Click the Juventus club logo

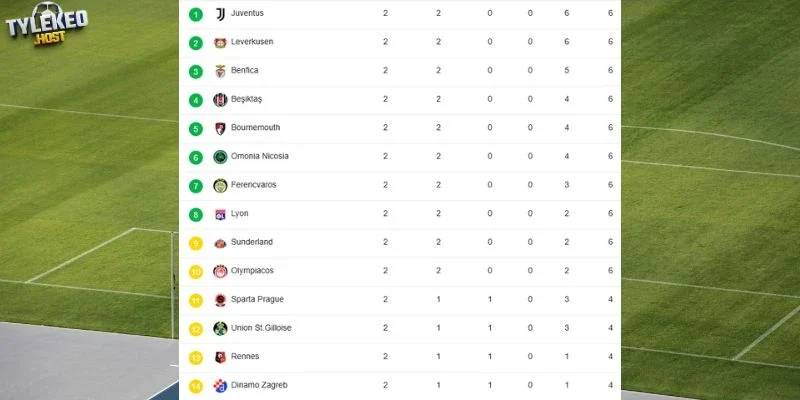pyautogui.click(x=220, y=14)
